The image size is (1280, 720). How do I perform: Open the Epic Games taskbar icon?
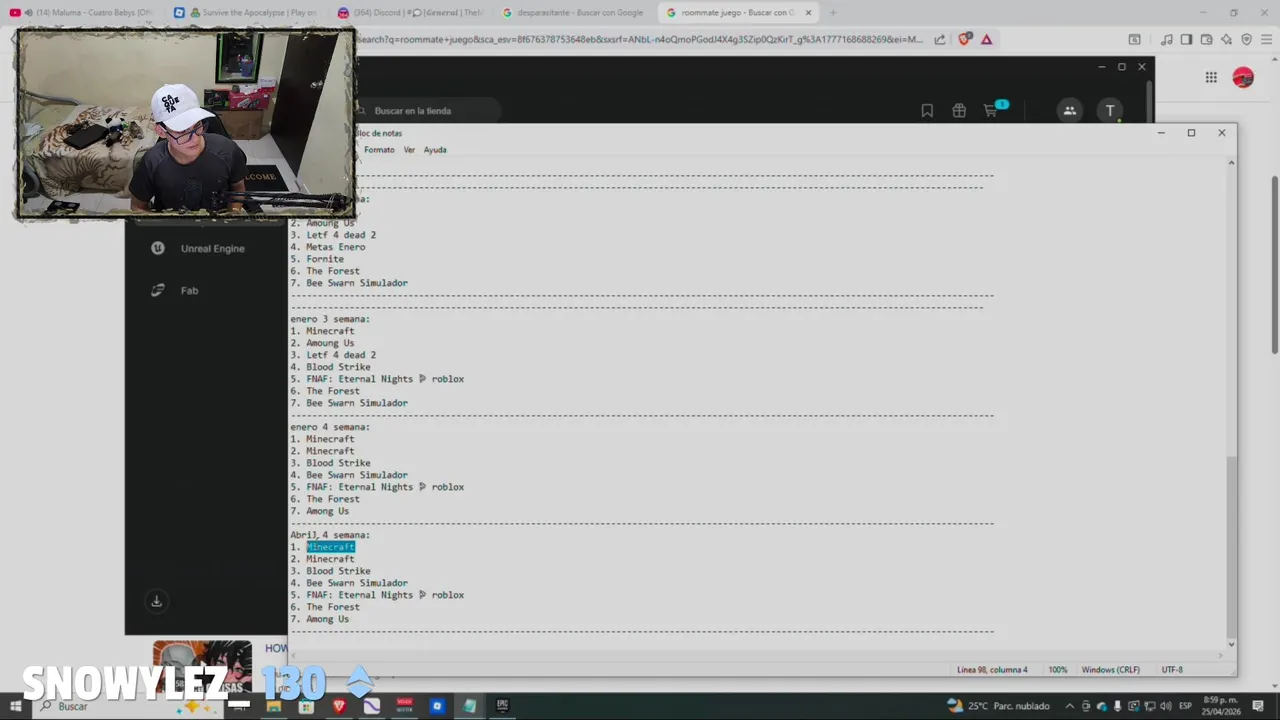502,706
